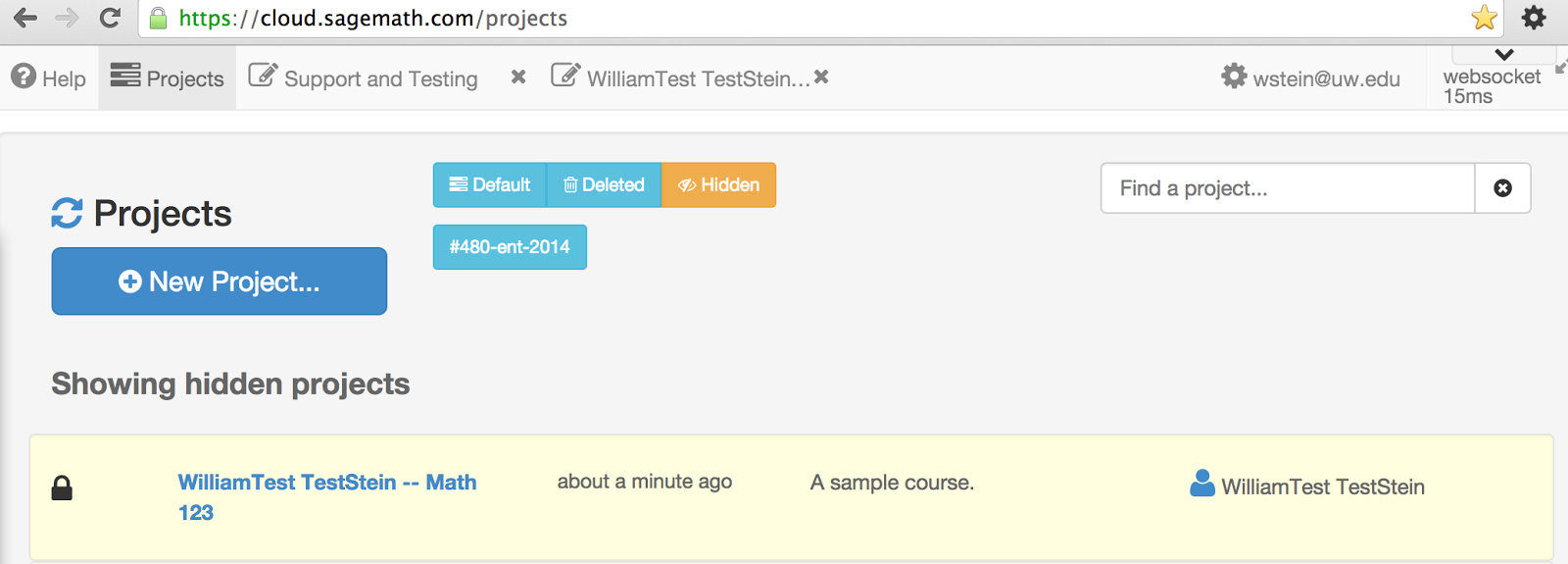Click the refresh icon beside Projects heading
Viewport: 1568px width, 564px height.
pyautogui.click(x=67, y=213)
